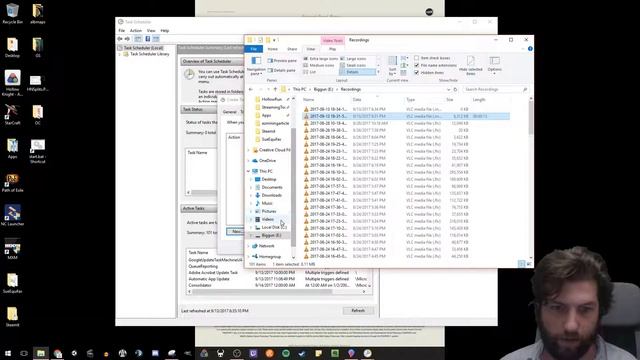The image size is (640, 360).
Task: Click the Navigation pane ribbon button
Action: 256,66
